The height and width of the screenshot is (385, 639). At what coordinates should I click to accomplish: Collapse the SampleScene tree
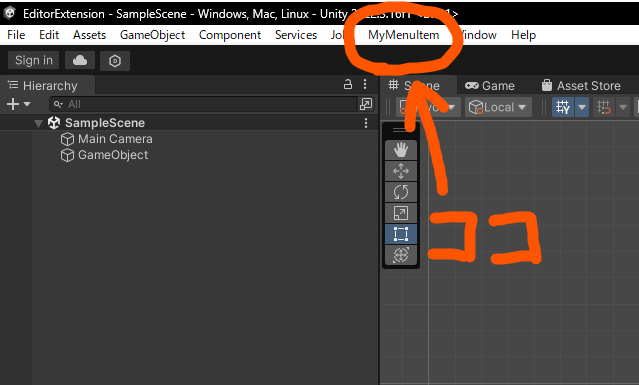coord(38,123)
